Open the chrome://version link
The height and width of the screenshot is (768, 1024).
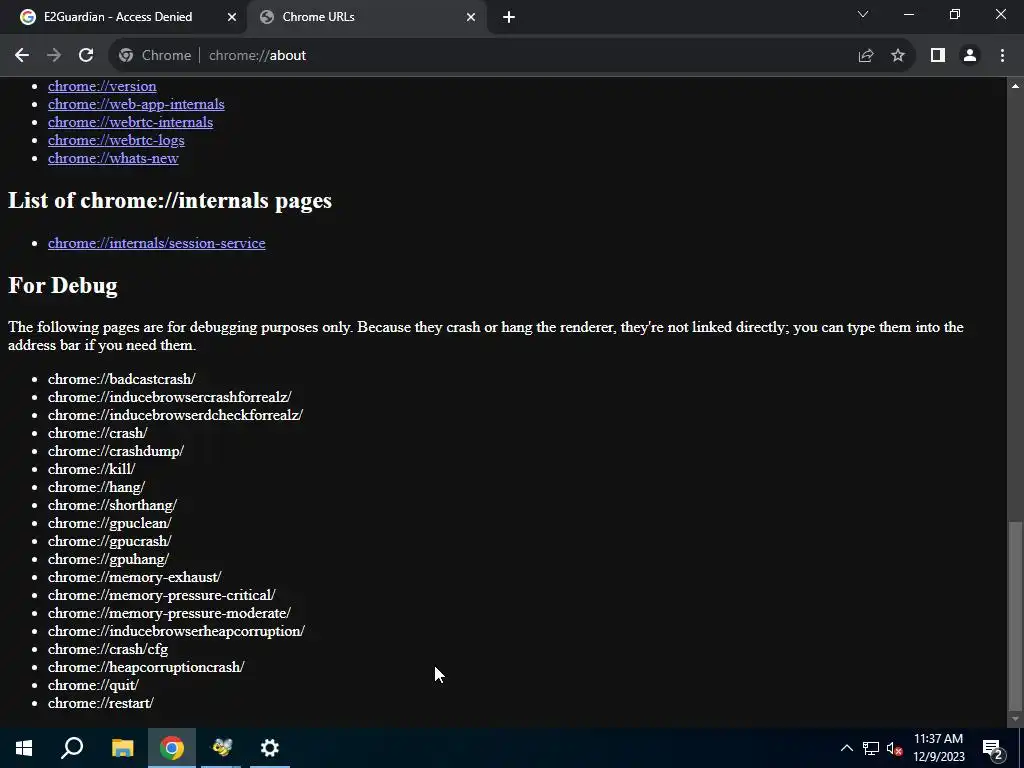click(102, 86)
